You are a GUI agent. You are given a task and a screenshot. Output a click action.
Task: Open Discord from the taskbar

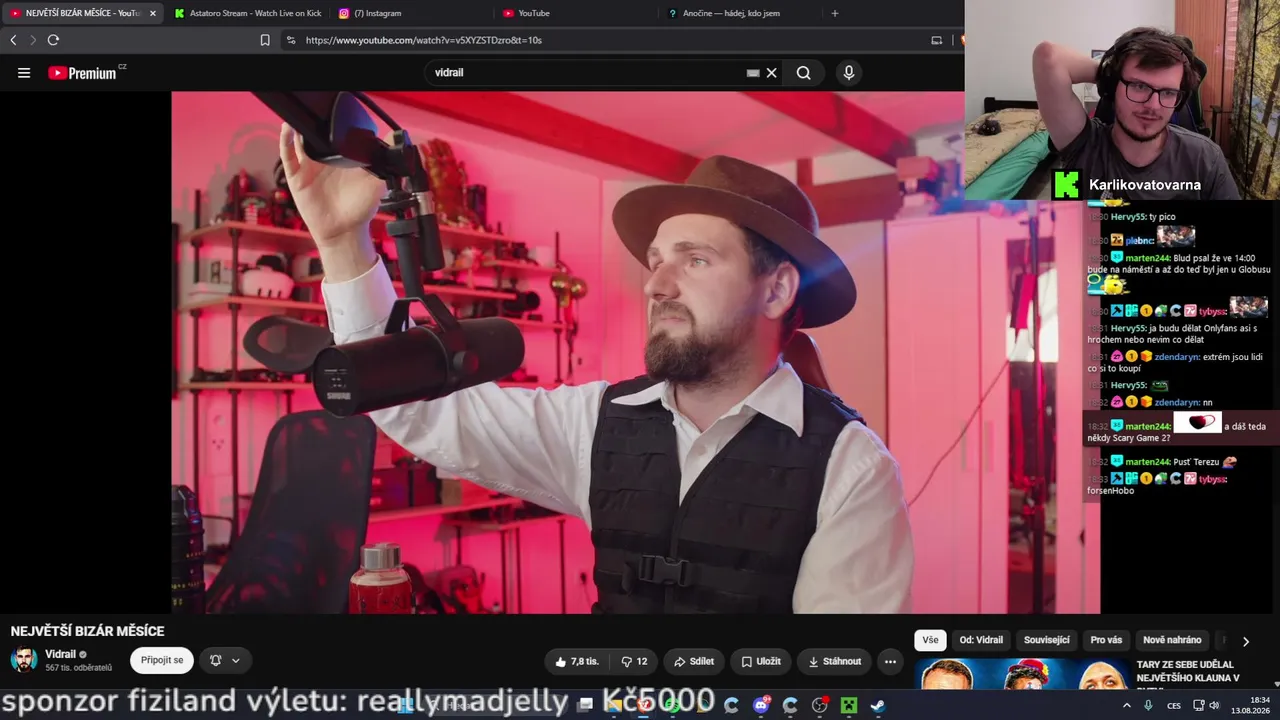click(x=761, y=705)
